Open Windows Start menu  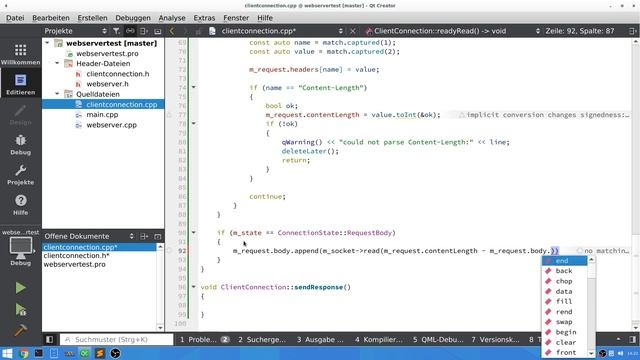[x=7, y=353]
